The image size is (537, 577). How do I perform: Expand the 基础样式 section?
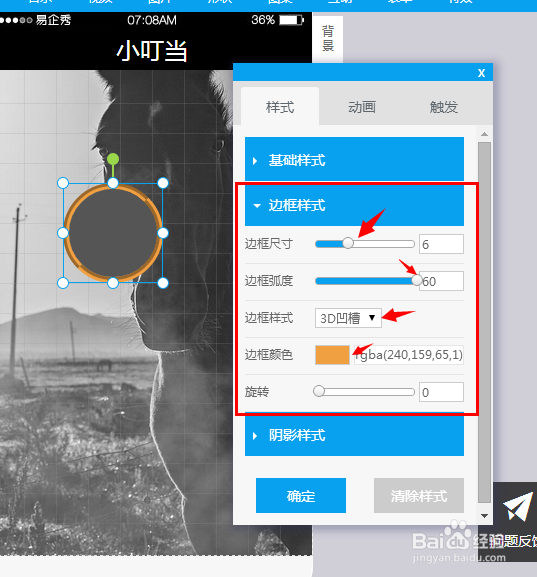(x=354, y=160)
